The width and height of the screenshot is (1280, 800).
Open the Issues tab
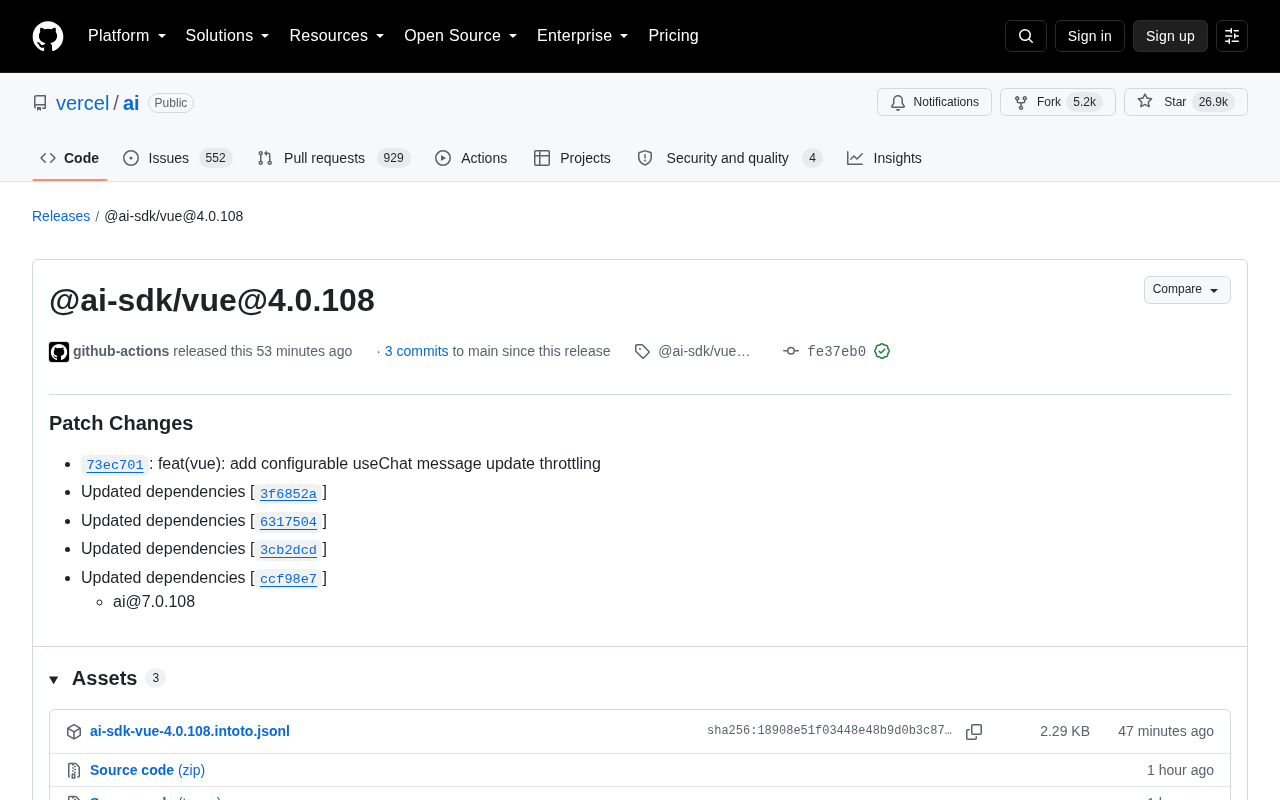tap(178, 158)
